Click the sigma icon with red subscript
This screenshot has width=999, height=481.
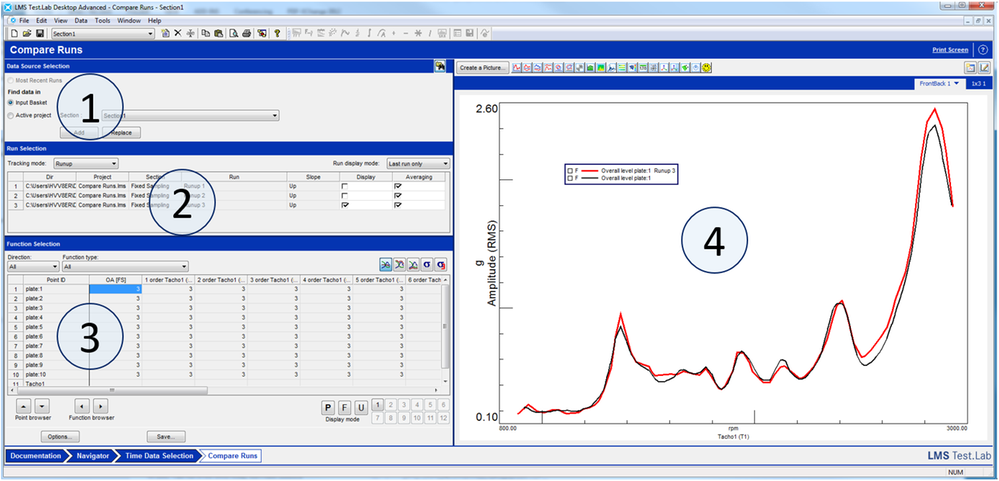[440, 264]
